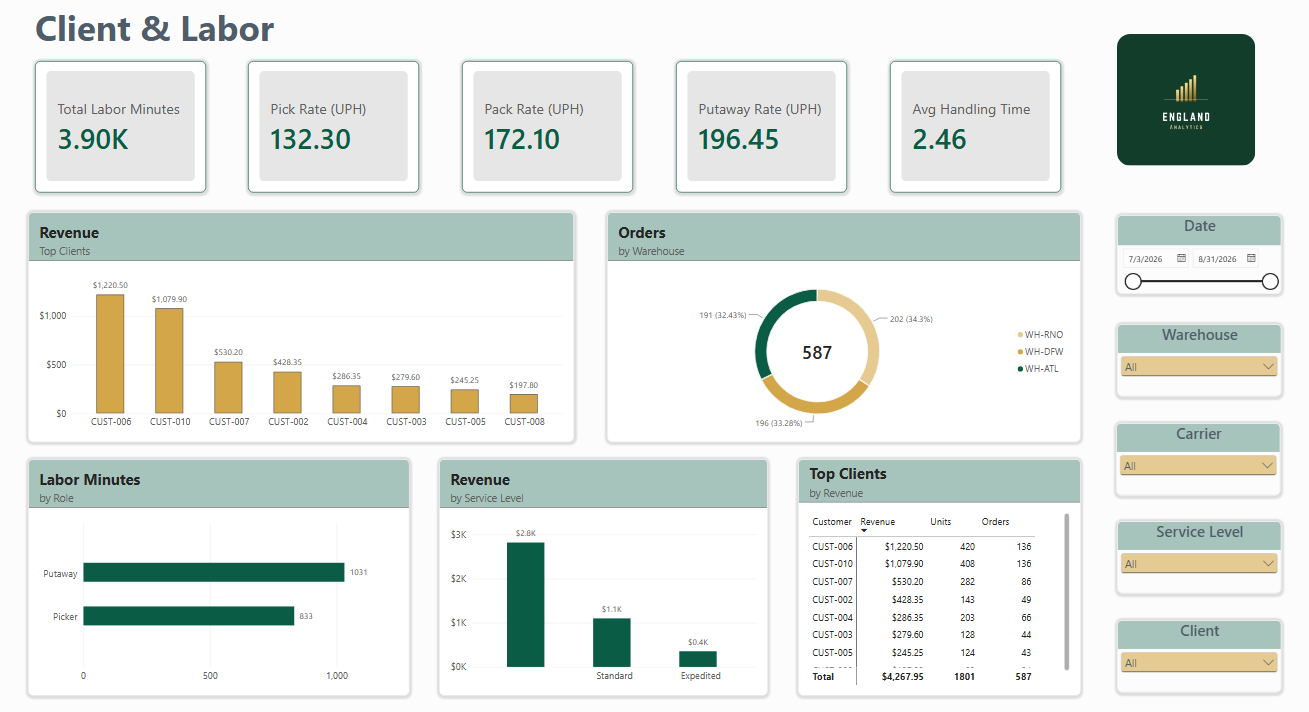
Task: Click the CUST-005 row in Top Clients
Action: tap(923, 653)
